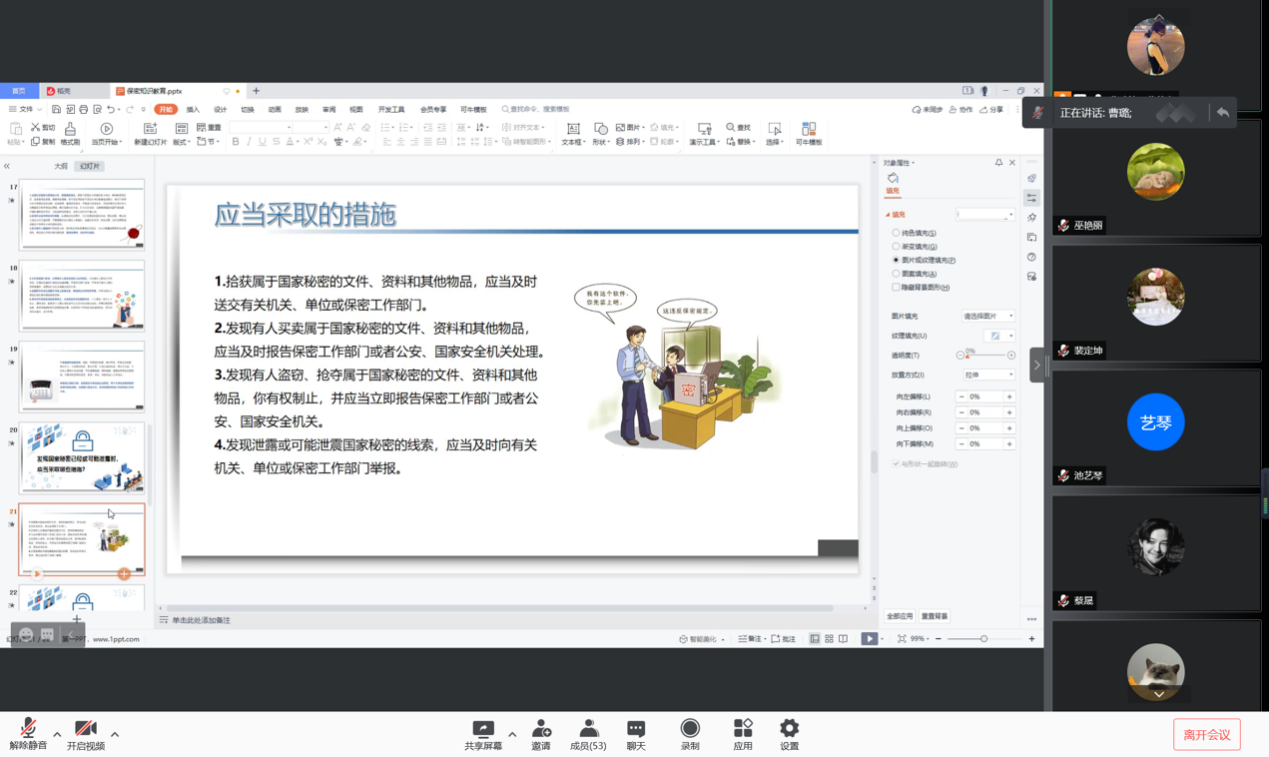Open the 成员(53) members list
1269x757 pixels.
point(588,734)
